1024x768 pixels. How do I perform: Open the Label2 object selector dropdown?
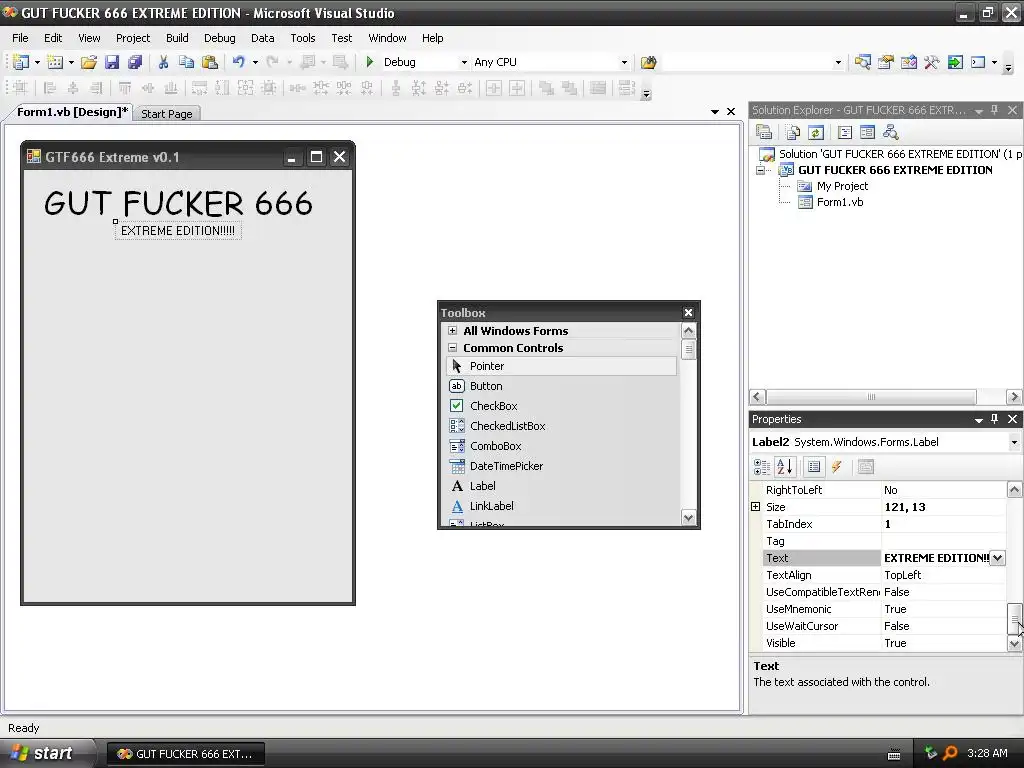click(1014, 442)
